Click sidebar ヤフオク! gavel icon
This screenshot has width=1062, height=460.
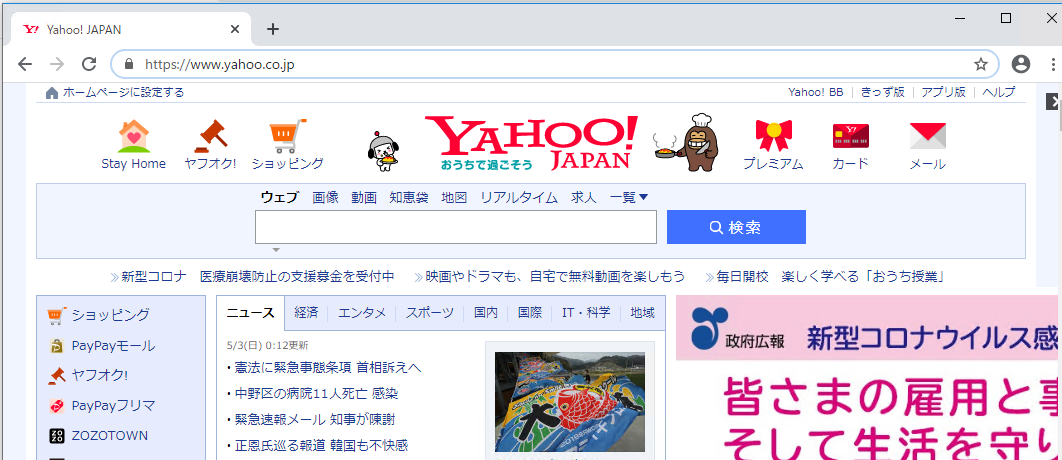[x=57, y=375]
